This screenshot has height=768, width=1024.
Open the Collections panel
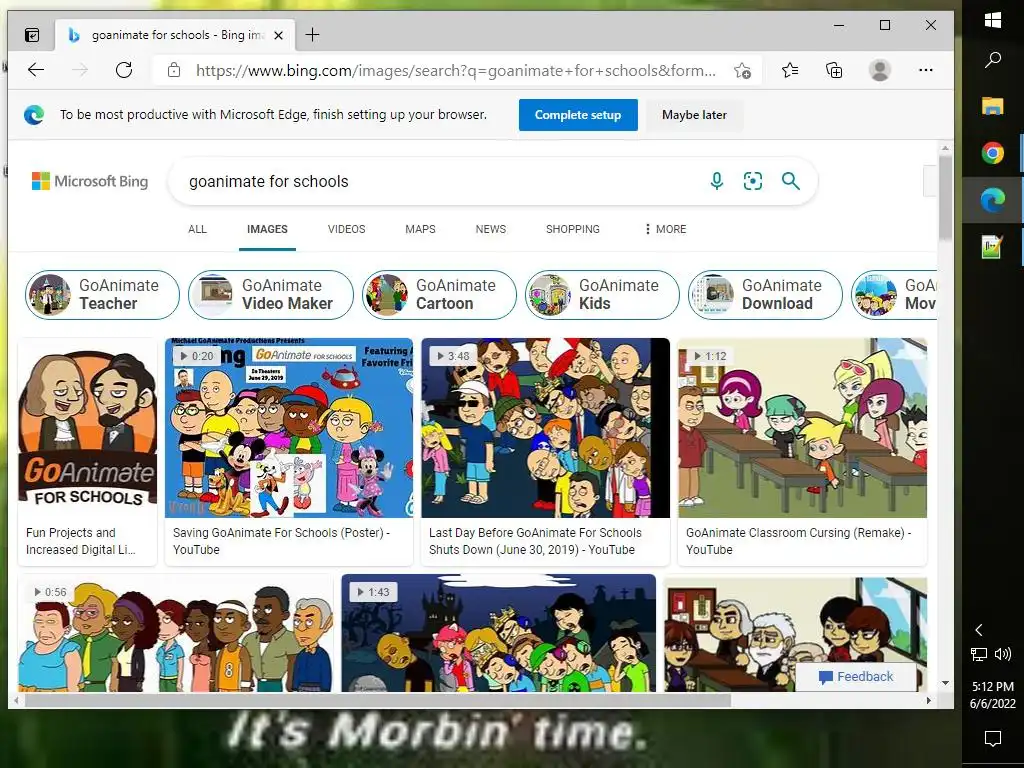(x=834, y=70)
